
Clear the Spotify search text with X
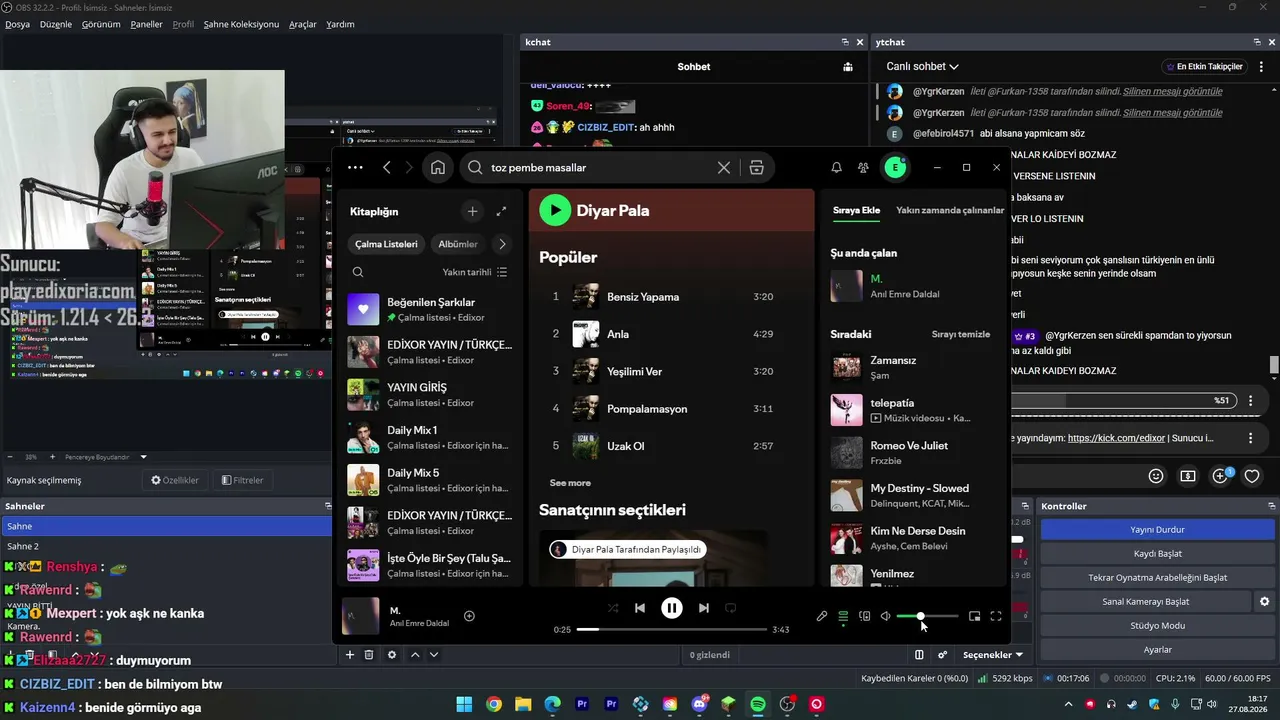[x=724, y=168]
